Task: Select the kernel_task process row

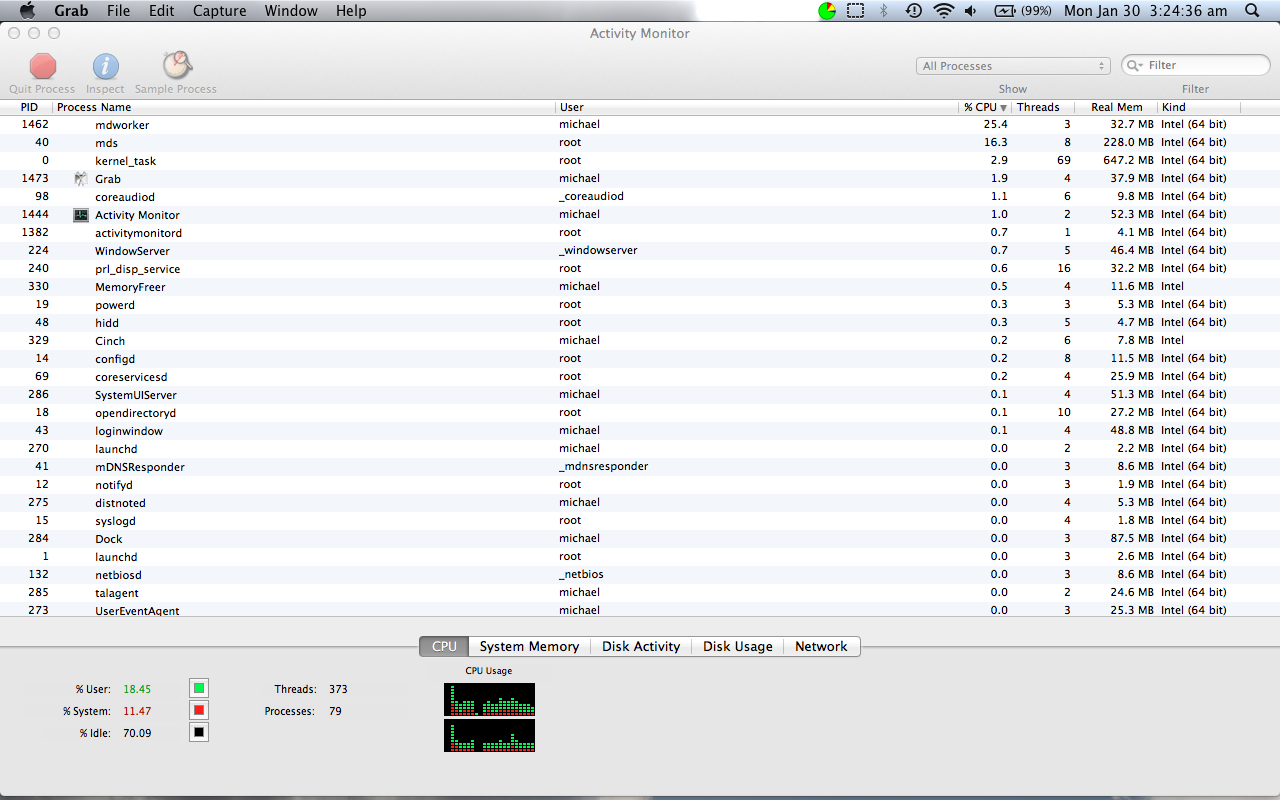Action: (x=640, y=161)
